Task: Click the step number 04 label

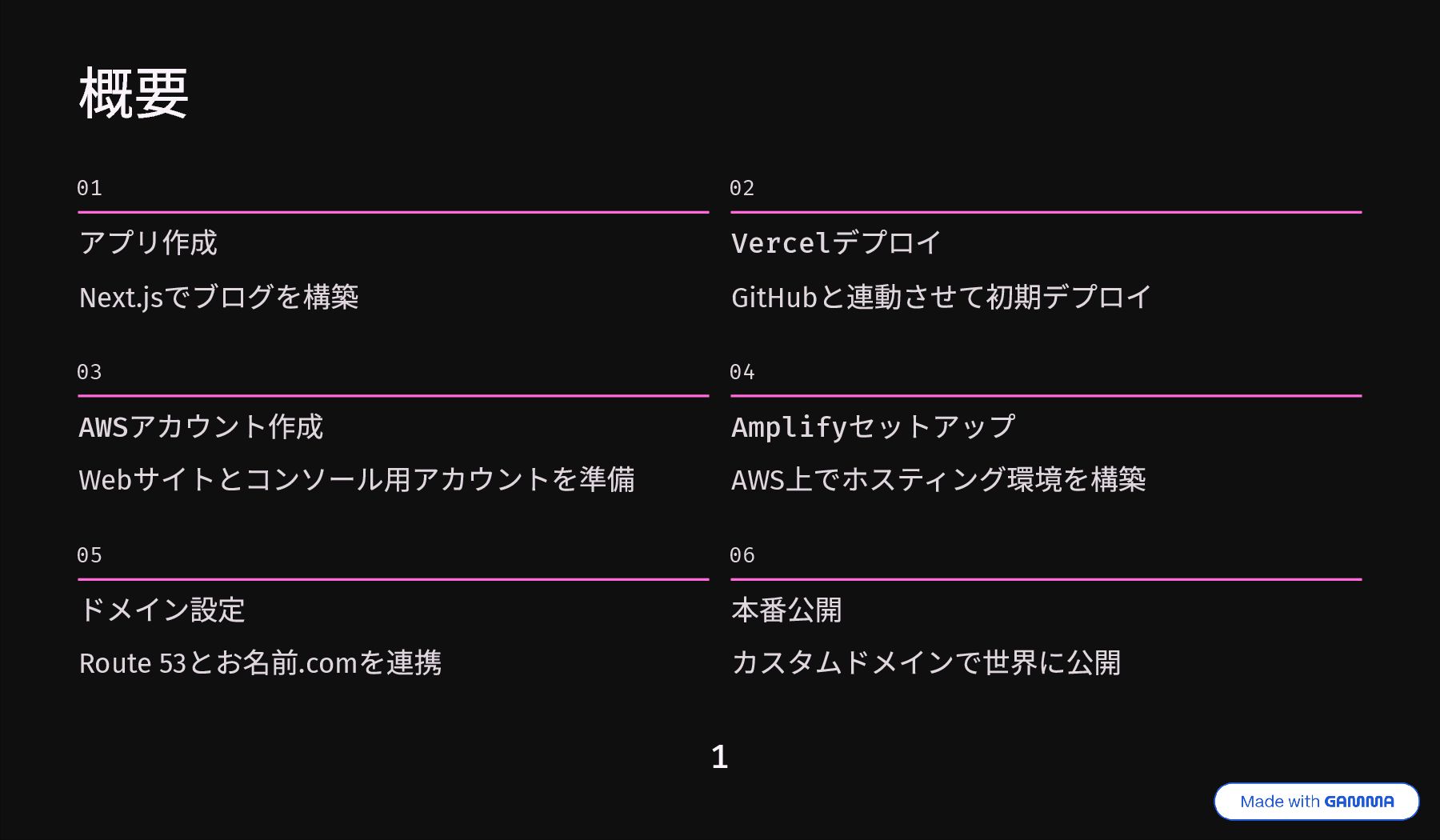Action: tap(742, 372)
